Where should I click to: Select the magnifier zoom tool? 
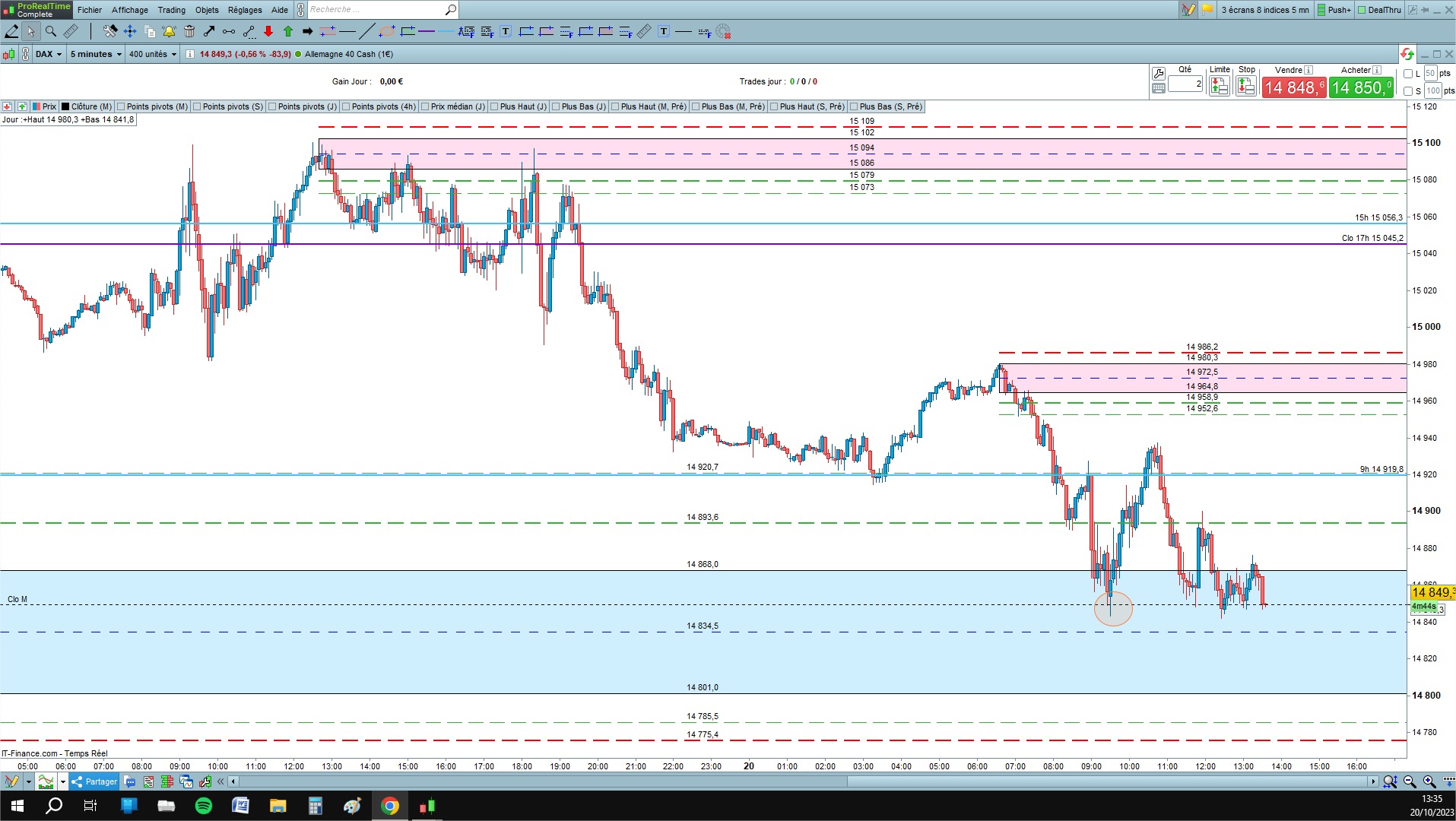50,31
